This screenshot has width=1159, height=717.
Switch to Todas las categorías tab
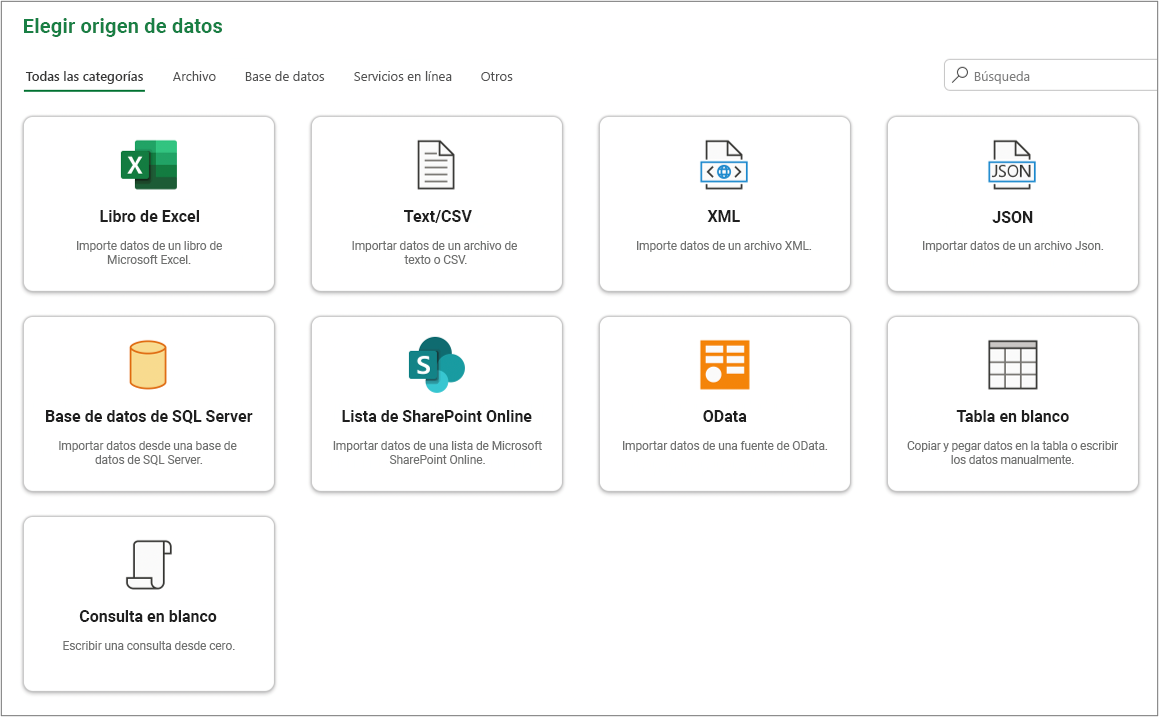pos(84,76)
